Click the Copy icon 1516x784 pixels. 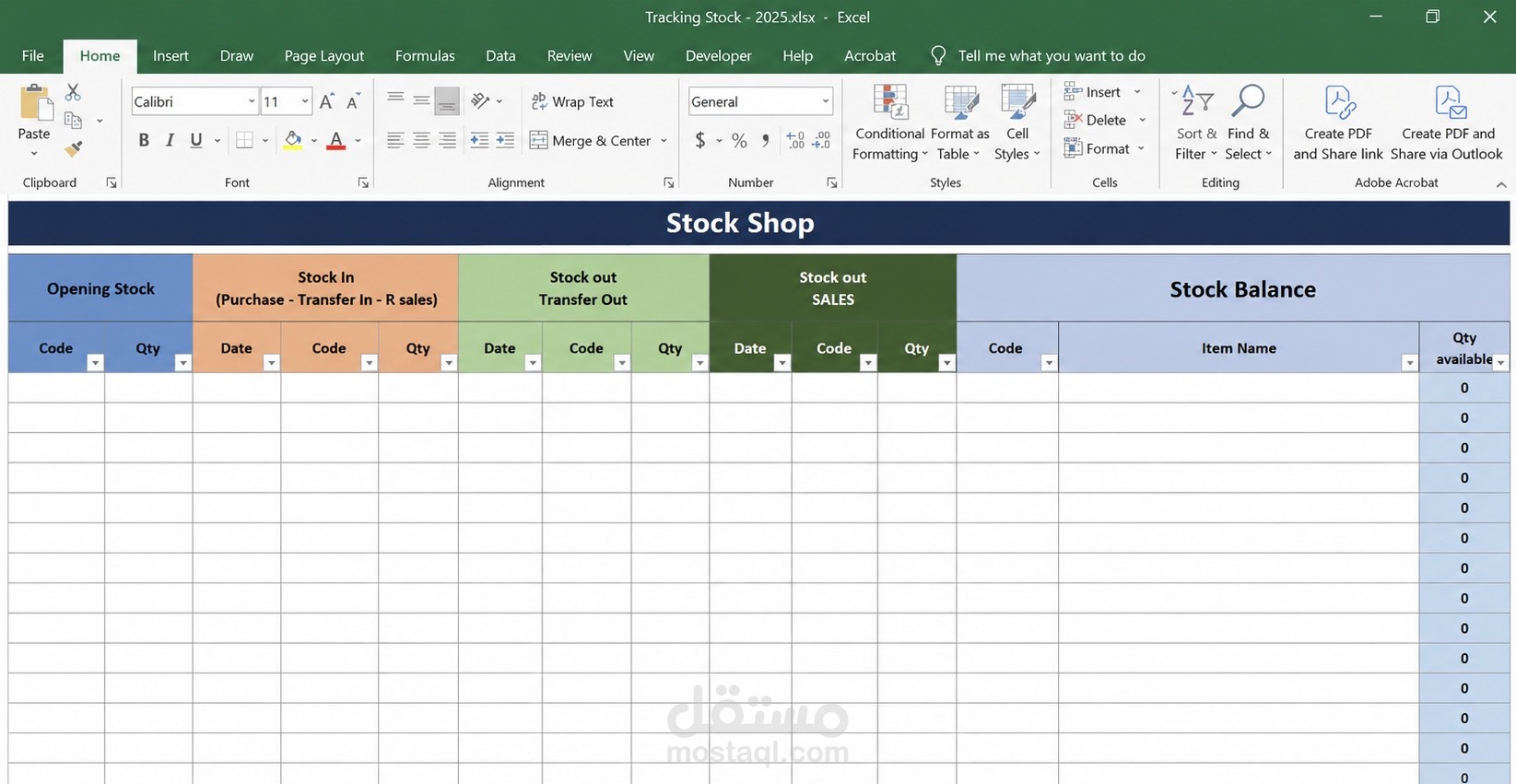(74, 121)
